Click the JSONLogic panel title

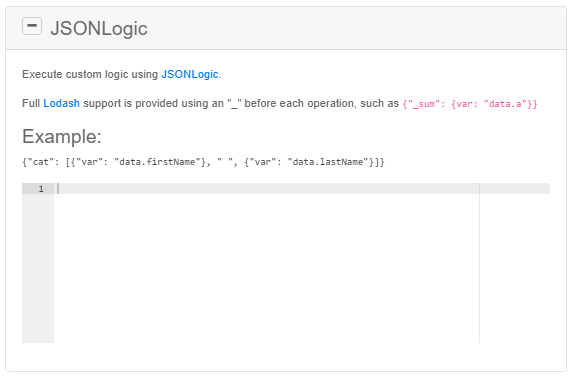[99, 28]
